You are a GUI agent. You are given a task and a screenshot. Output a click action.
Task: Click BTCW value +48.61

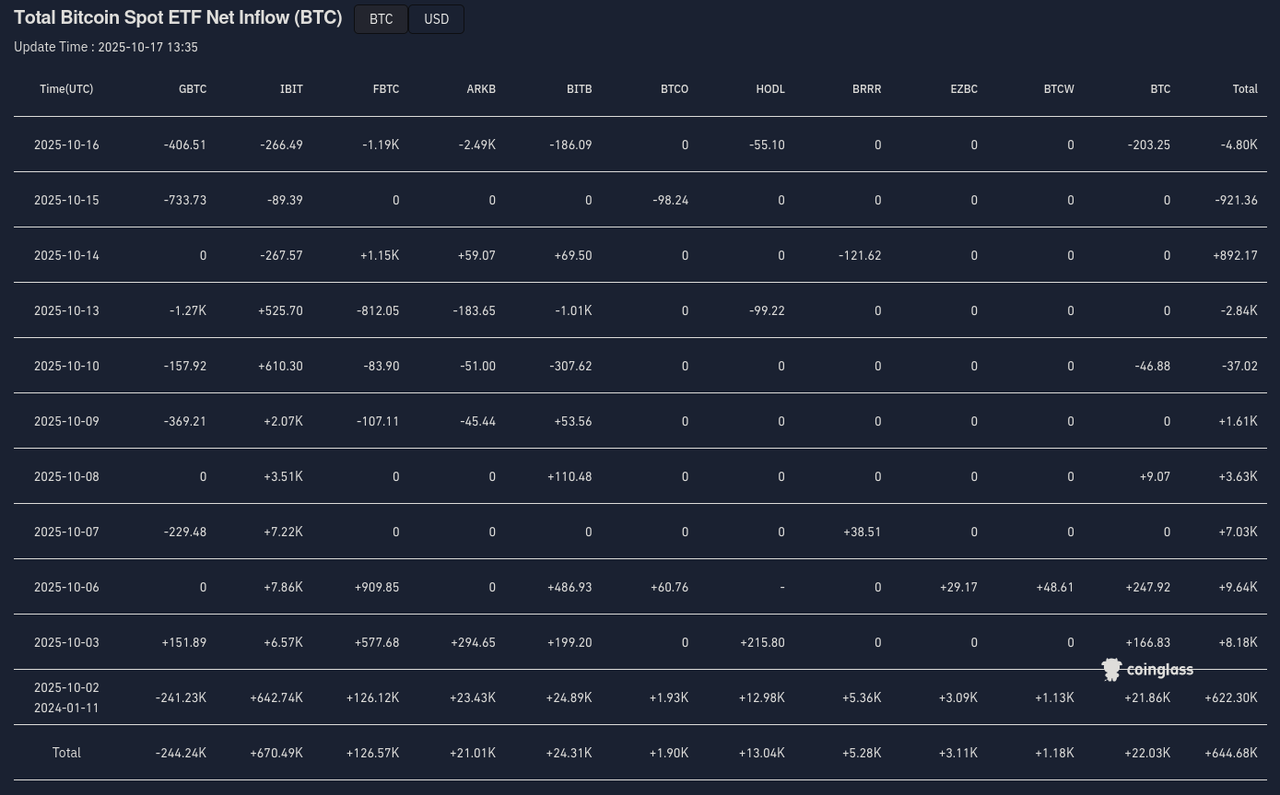pos(1055,587)
